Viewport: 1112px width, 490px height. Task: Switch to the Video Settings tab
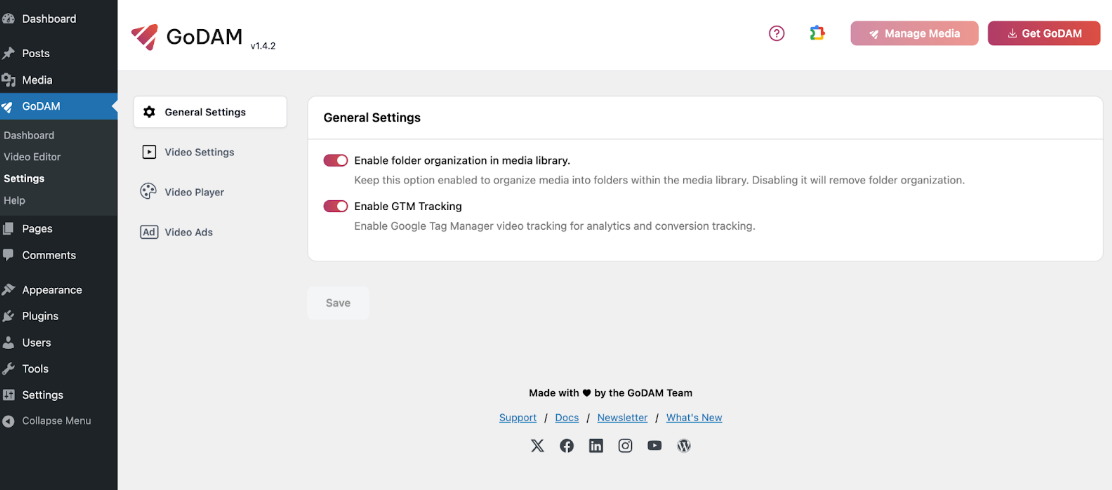[x=199, y=152]
